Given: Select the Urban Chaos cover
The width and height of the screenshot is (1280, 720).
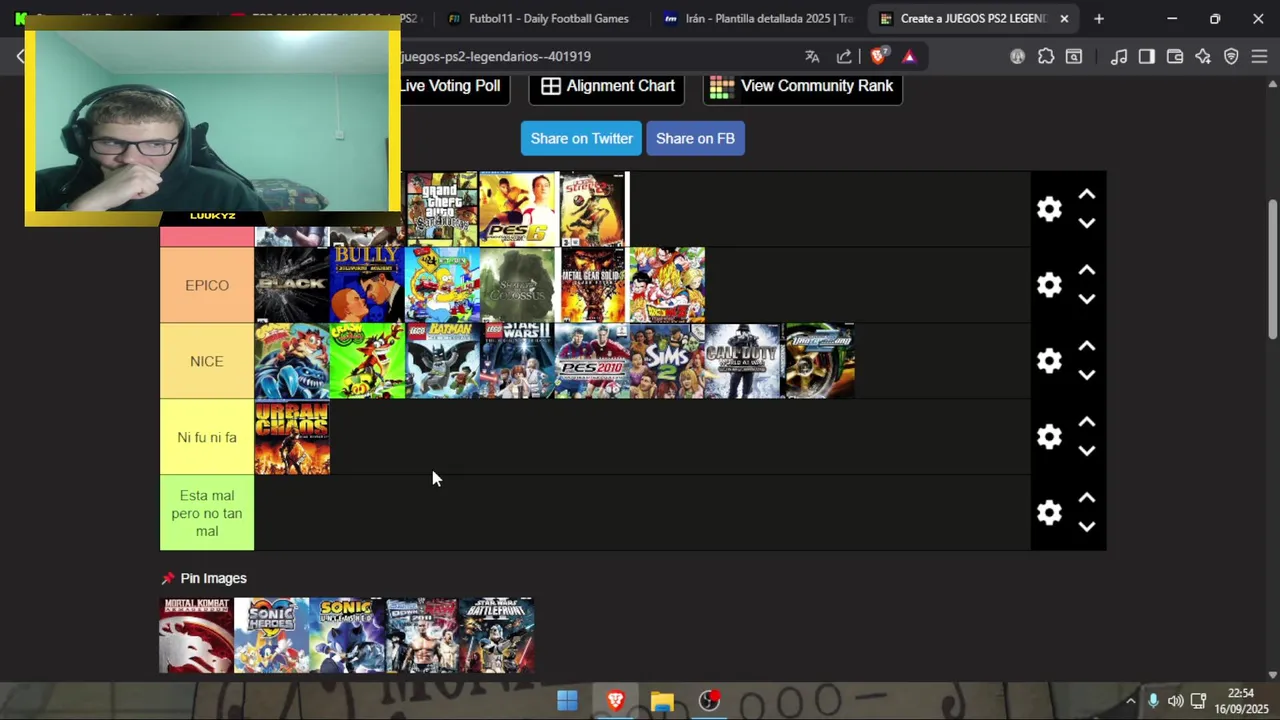Looking at the screenshot, I should (x=292, y=437).
